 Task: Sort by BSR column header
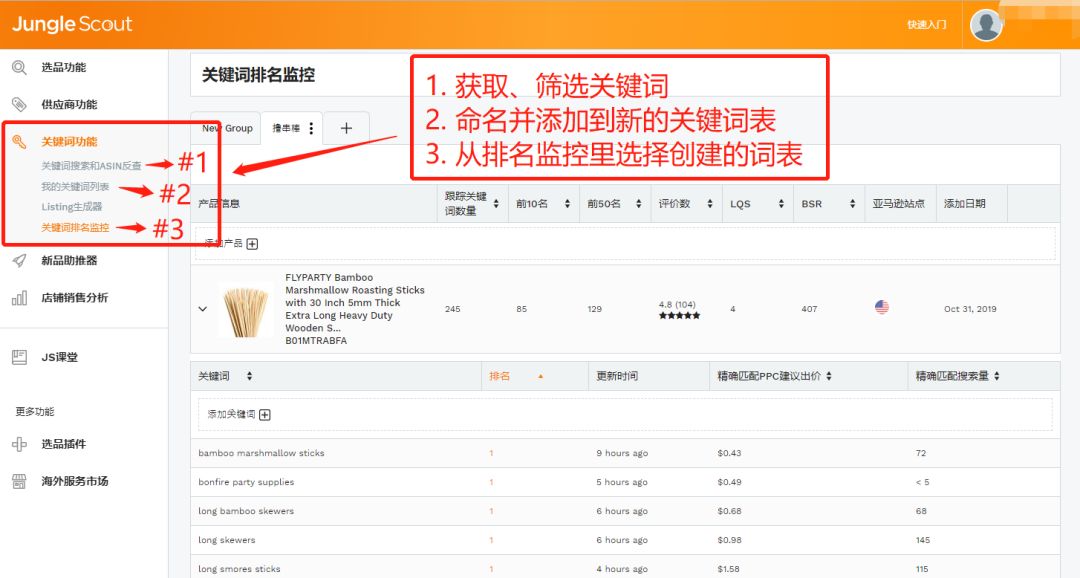(811, 204)
